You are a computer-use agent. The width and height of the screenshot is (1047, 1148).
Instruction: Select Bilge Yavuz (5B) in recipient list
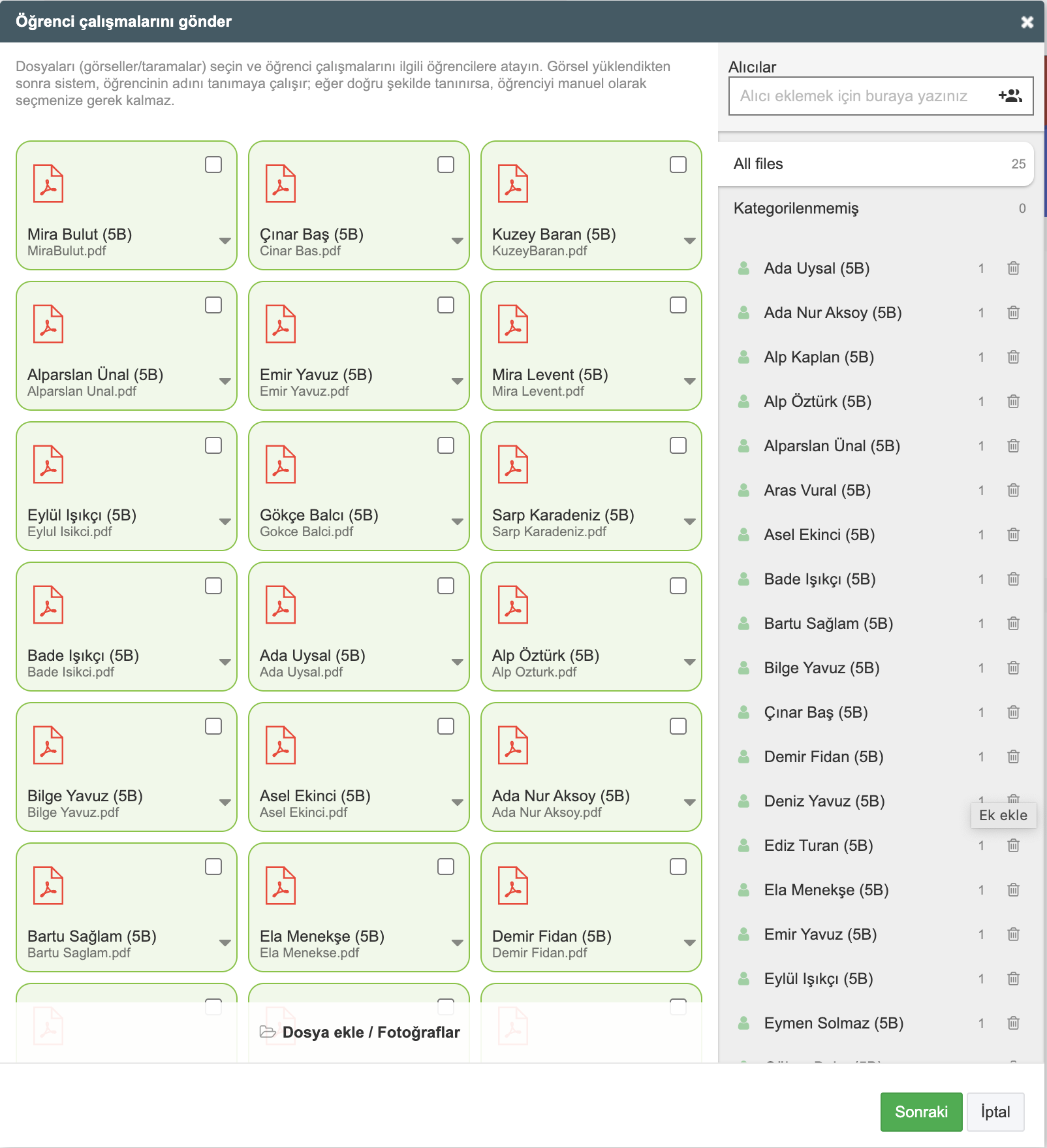point(822,668)
